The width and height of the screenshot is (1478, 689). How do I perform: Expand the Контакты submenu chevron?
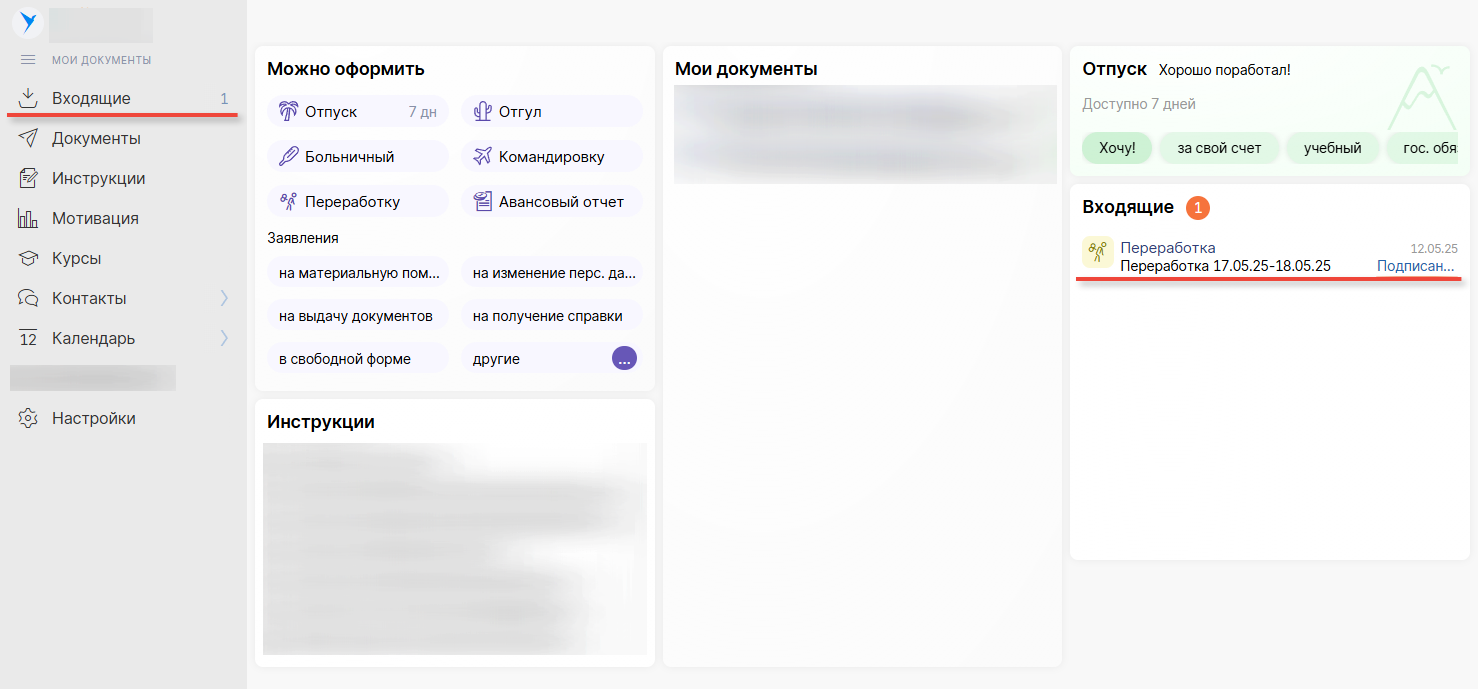pos(224,298)
